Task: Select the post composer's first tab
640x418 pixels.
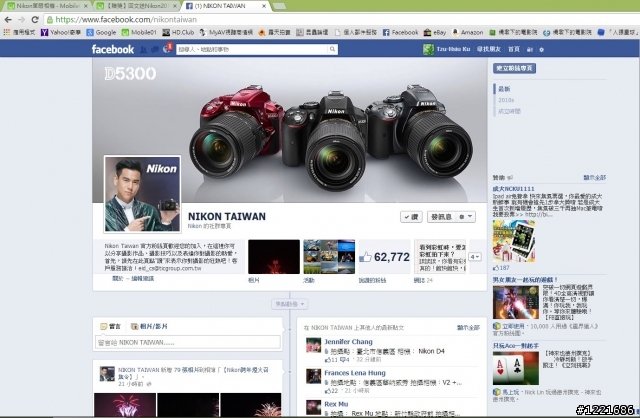Action: [111, 326]
